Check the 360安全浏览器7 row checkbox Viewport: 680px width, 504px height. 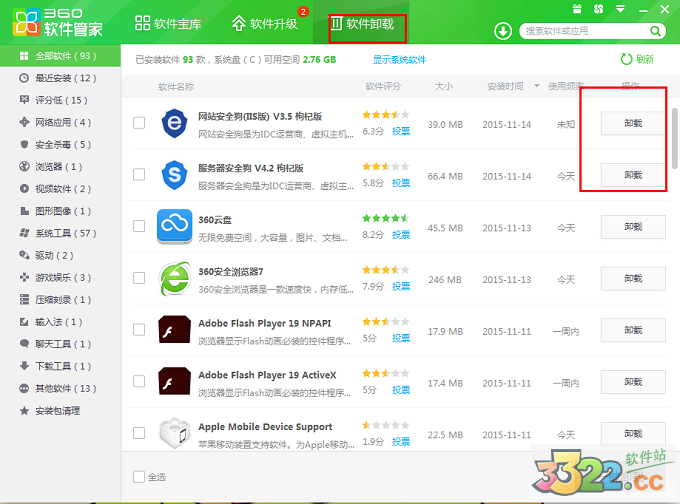point(139,278)
